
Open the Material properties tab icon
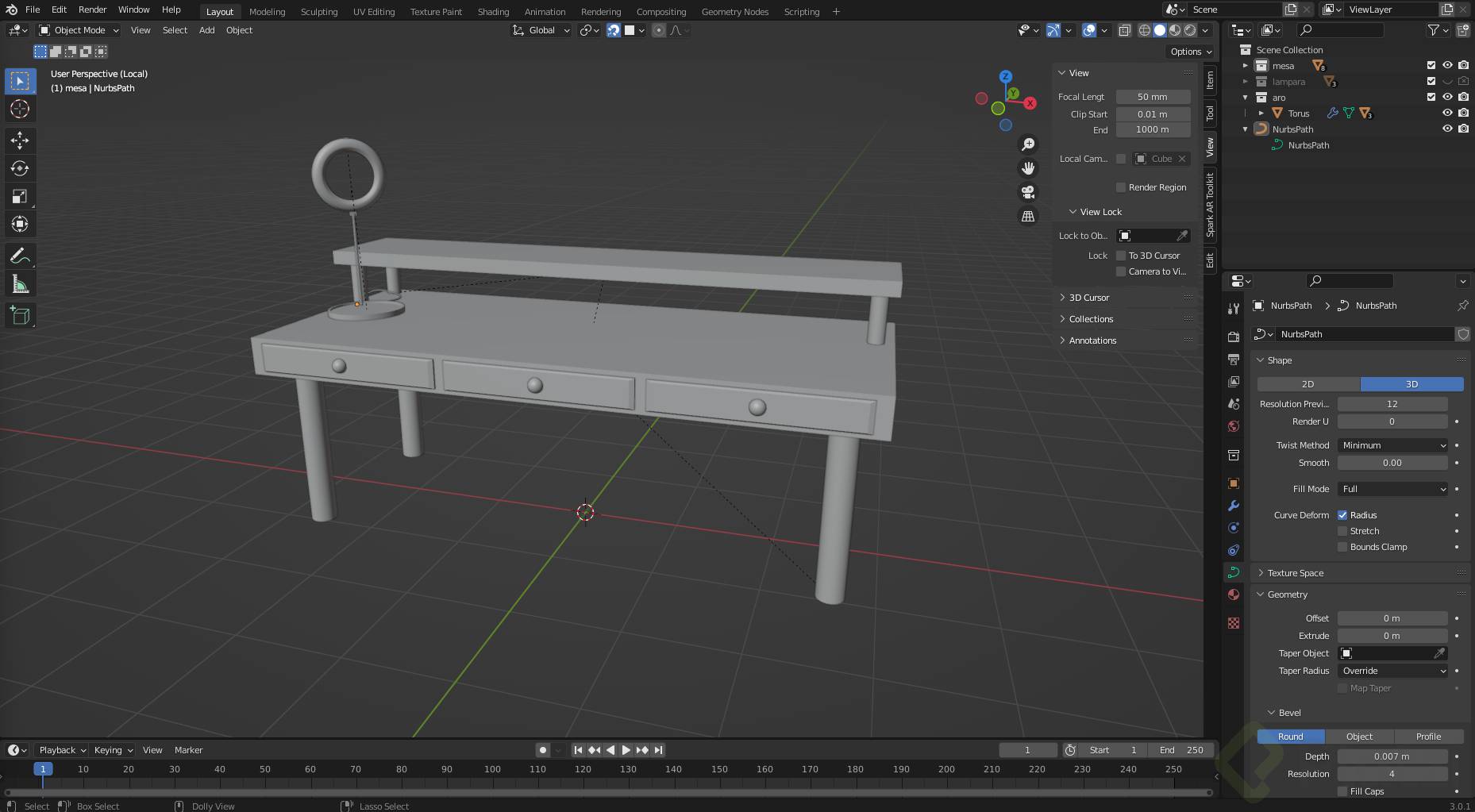tap(1234, 595)
